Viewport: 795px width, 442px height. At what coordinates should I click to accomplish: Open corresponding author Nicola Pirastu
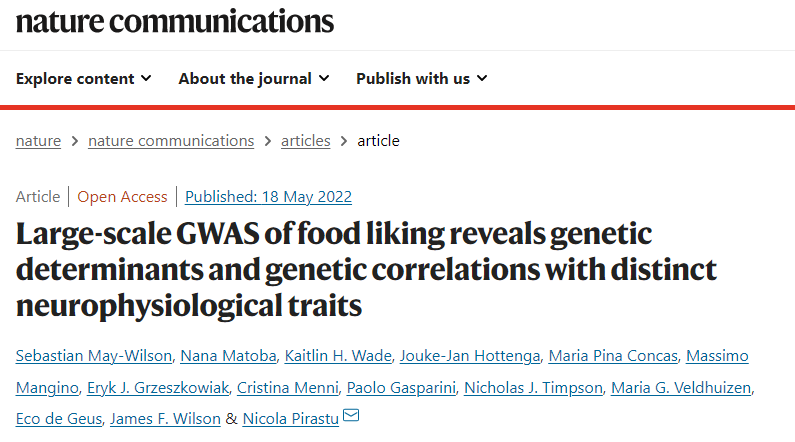290,418
